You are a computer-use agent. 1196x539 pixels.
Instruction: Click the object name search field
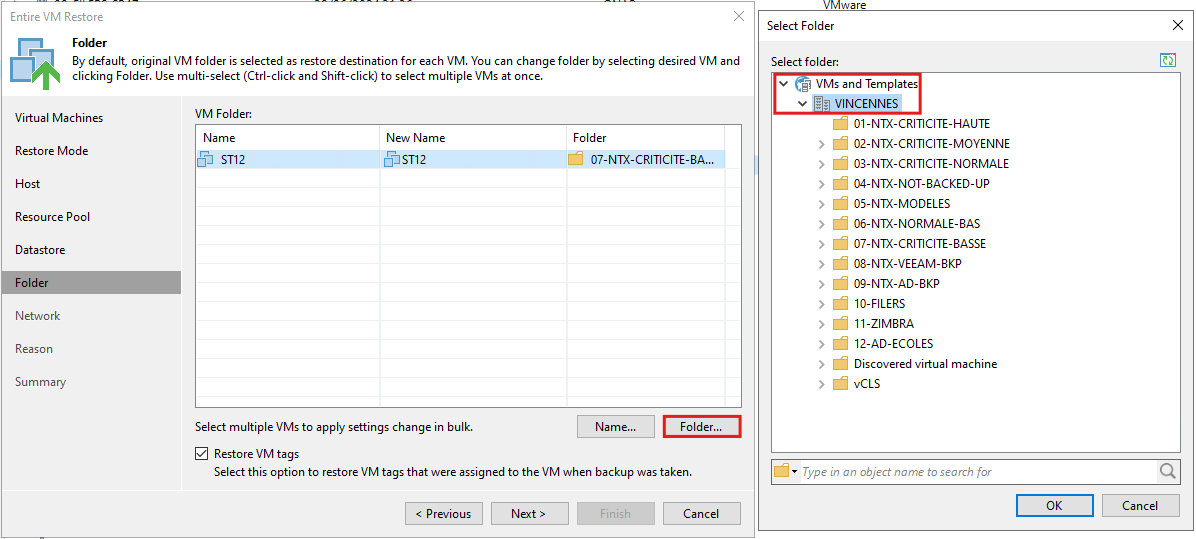(x=978, y=472)
